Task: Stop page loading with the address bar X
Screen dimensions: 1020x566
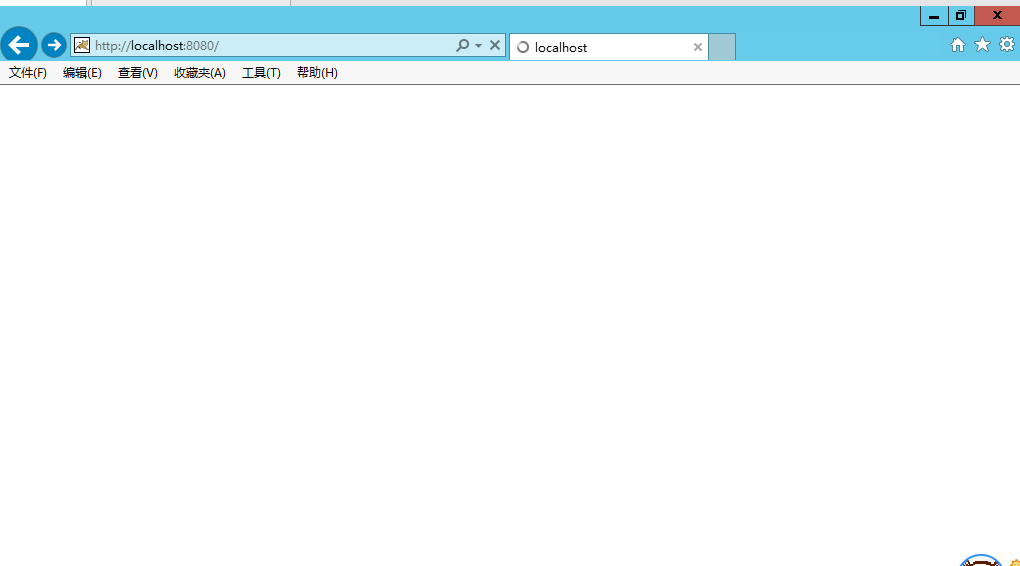Action: tap(495, 45)
